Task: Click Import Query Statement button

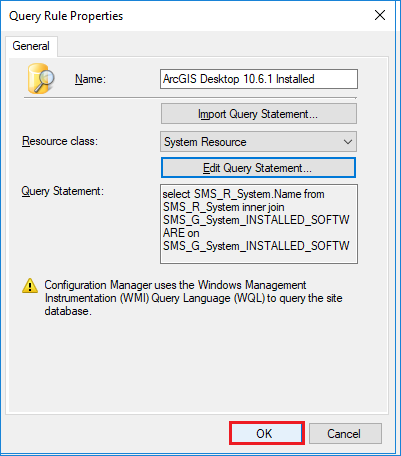Action: point(259,114)
